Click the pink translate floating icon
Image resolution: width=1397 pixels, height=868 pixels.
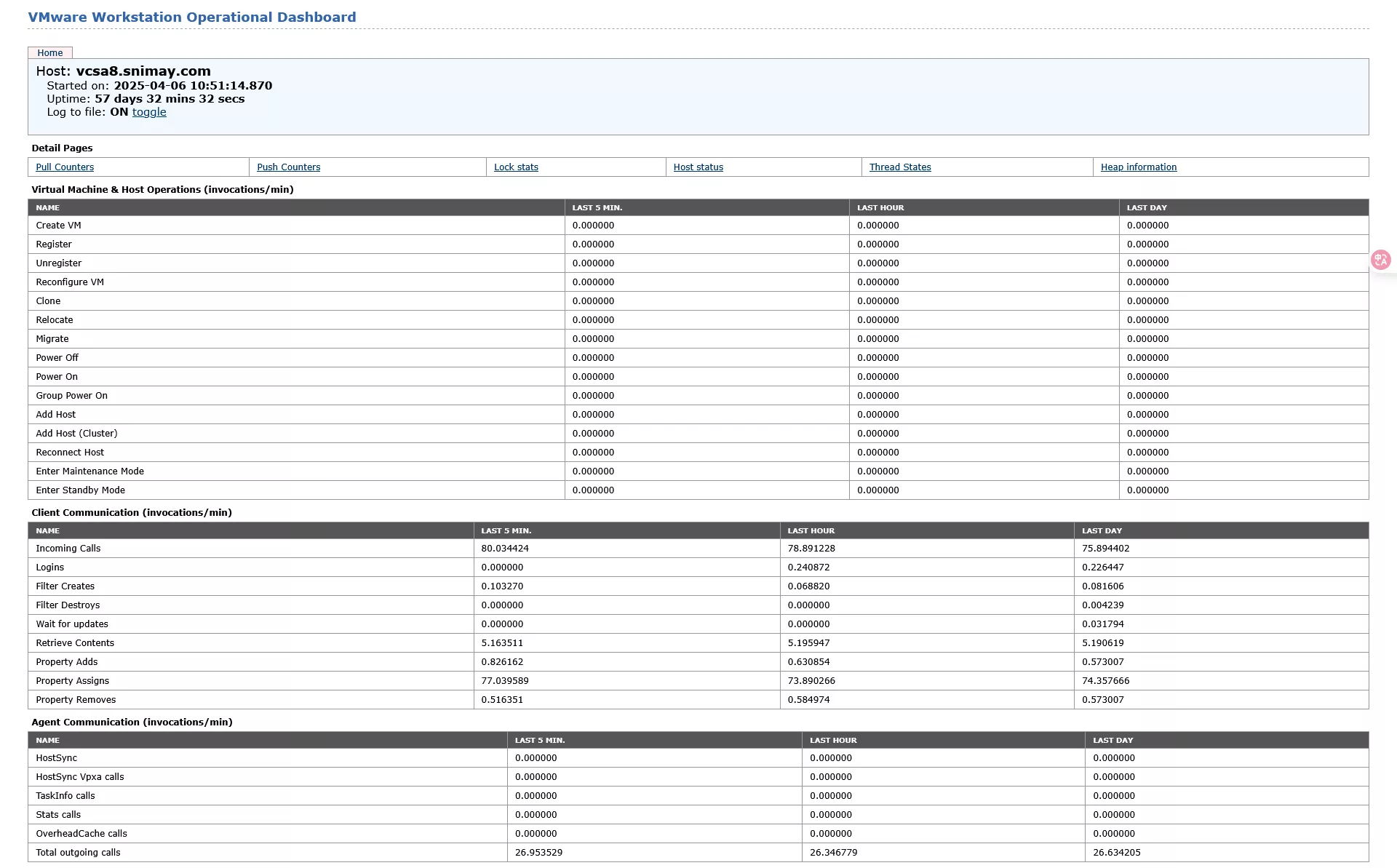1380,260
